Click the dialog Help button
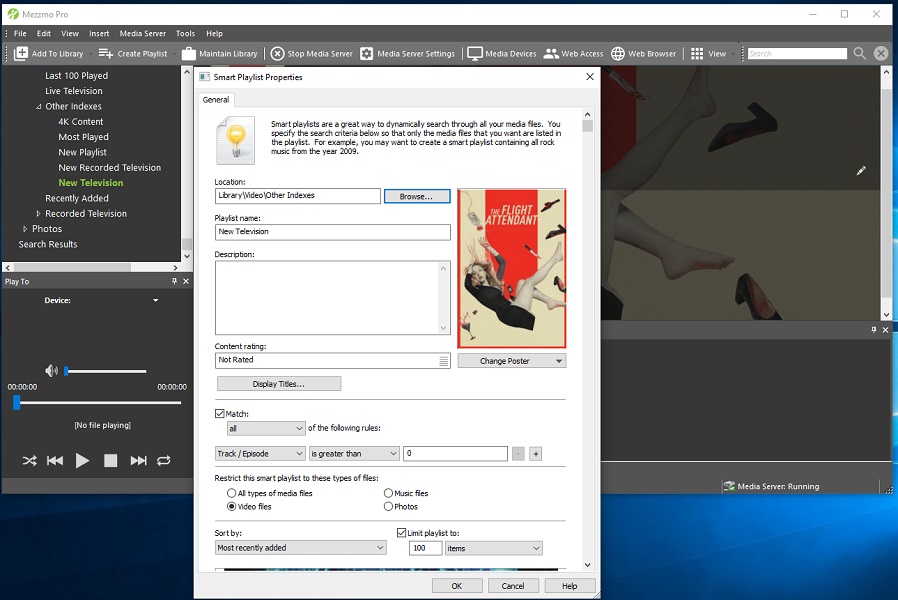 coord(570,586)
